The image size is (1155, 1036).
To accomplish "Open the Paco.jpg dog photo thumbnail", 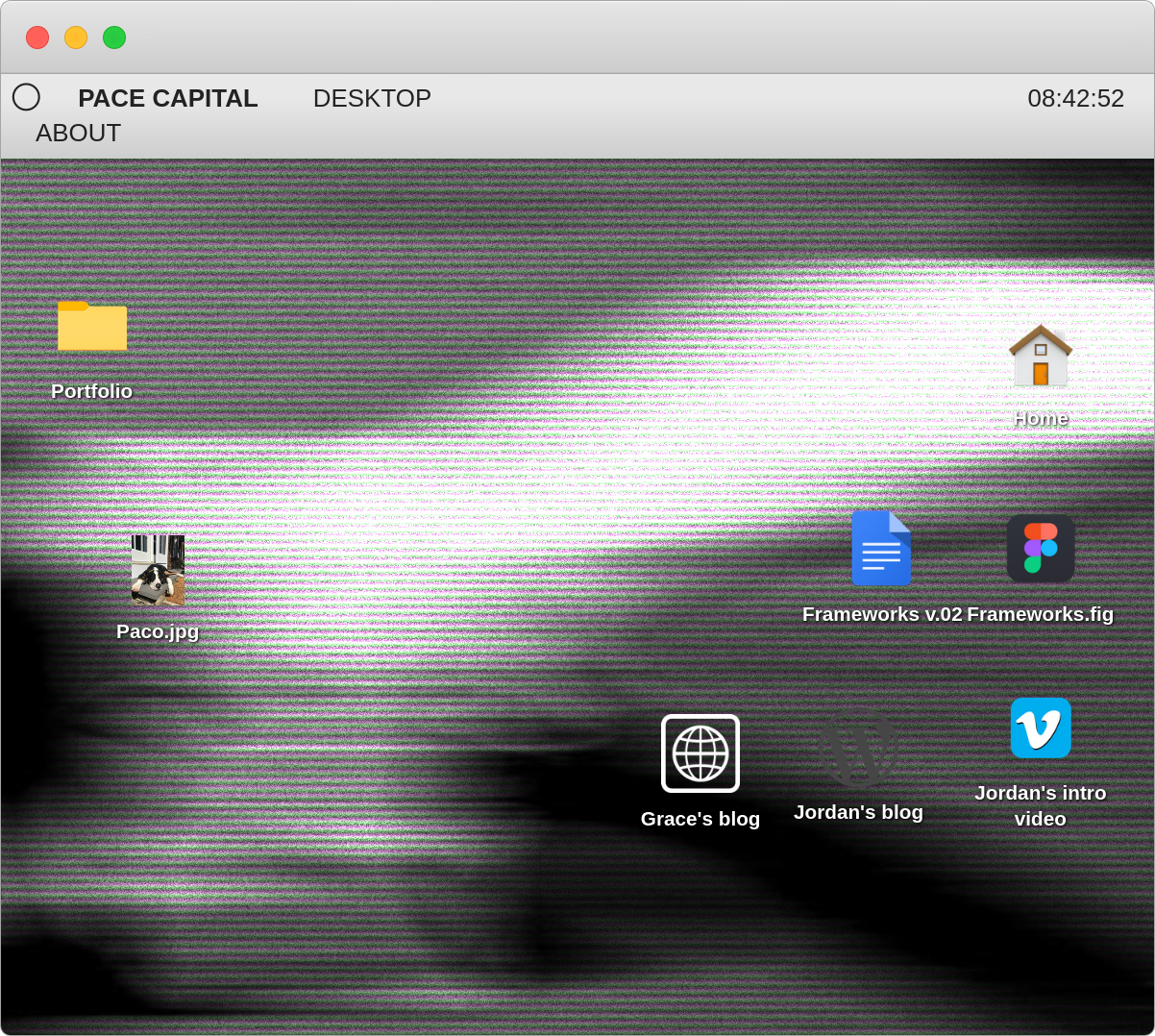I will point(158,570).
